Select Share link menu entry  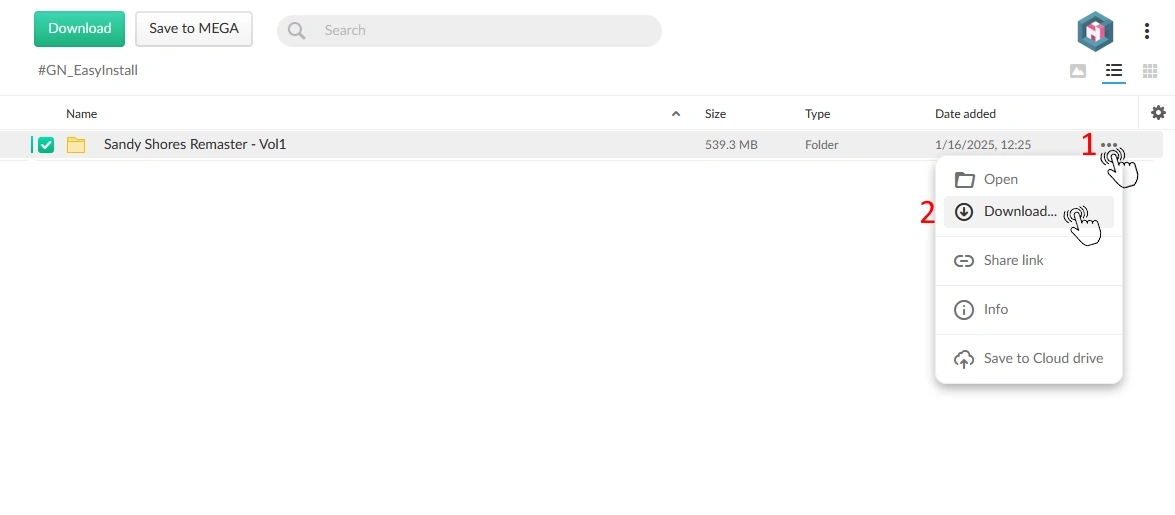coord(1013,261)
